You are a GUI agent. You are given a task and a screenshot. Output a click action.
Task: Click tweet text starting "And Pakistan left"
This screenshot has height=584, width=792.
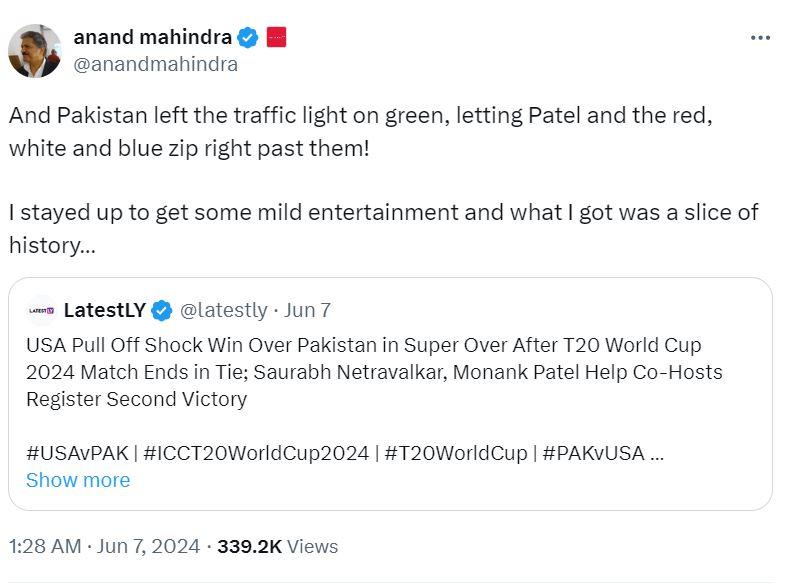pos(360,131)
